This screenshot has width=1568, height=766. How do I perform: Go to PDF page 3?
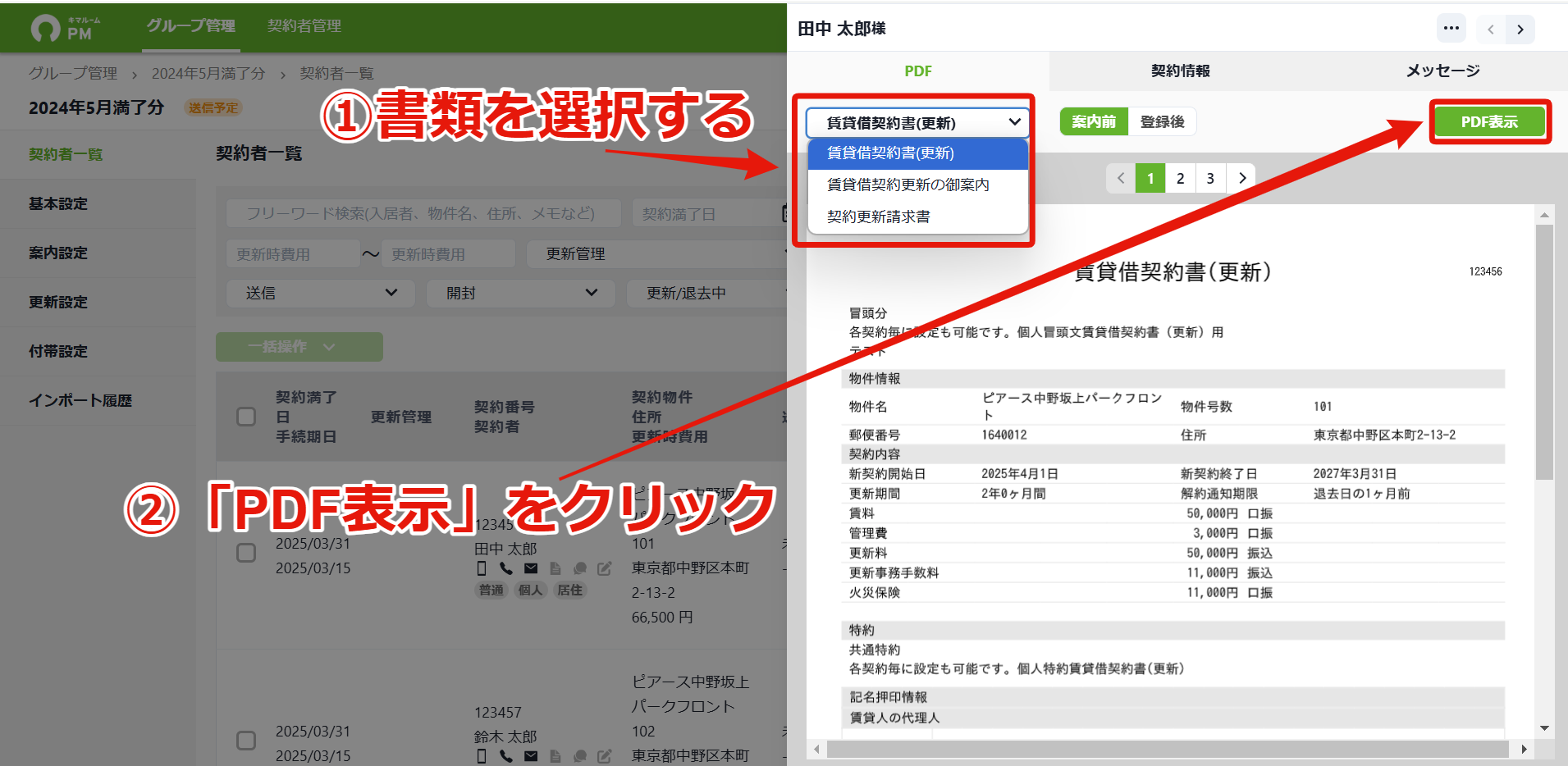1211,178
